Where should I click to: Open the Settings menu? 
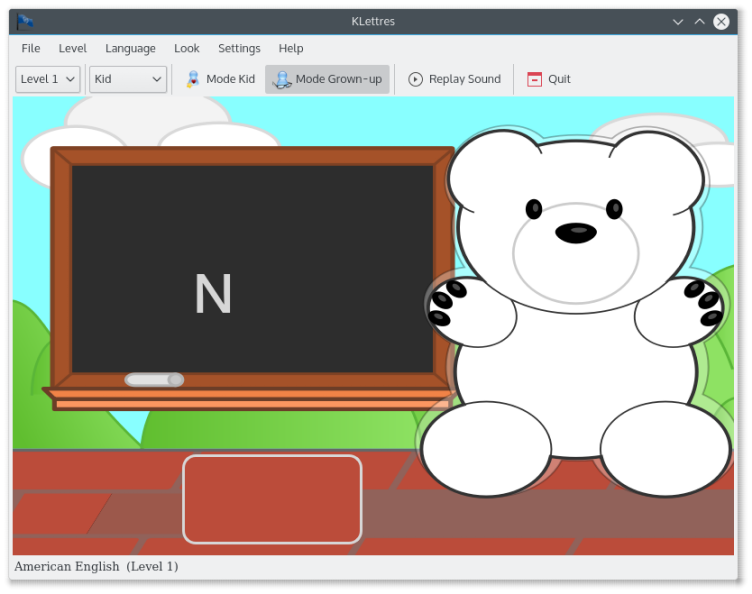[239, 48]
